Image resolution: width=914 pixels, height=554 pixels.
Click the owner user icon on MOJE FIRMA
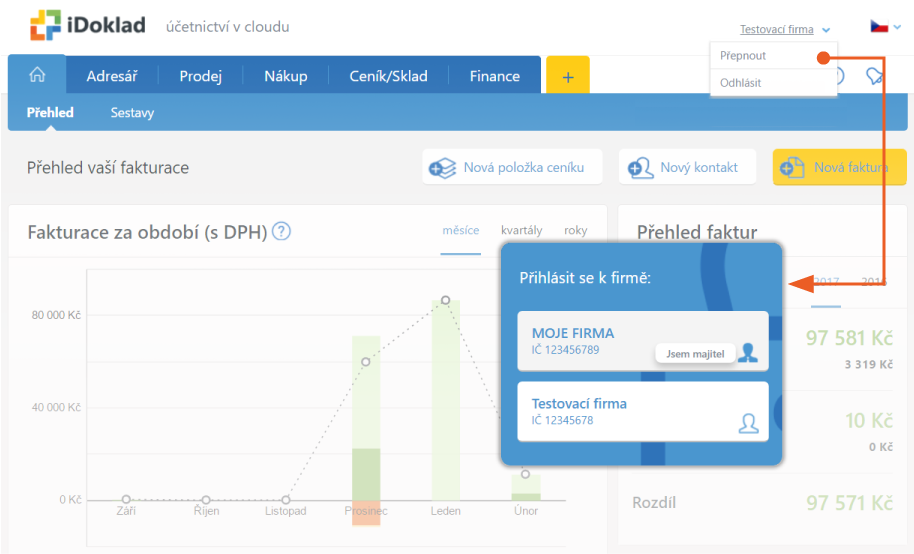tap(748, 353)
